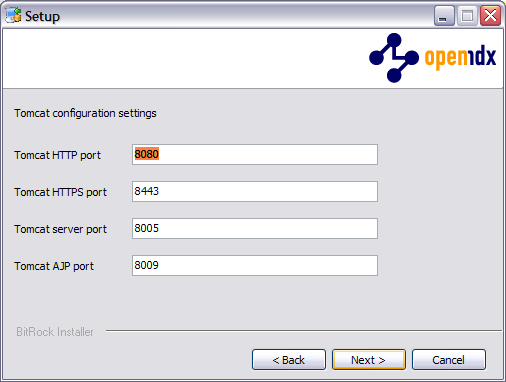
Task: Click the maximize button in the title bar
Action: pyautogui.click(x=467, y=16)
